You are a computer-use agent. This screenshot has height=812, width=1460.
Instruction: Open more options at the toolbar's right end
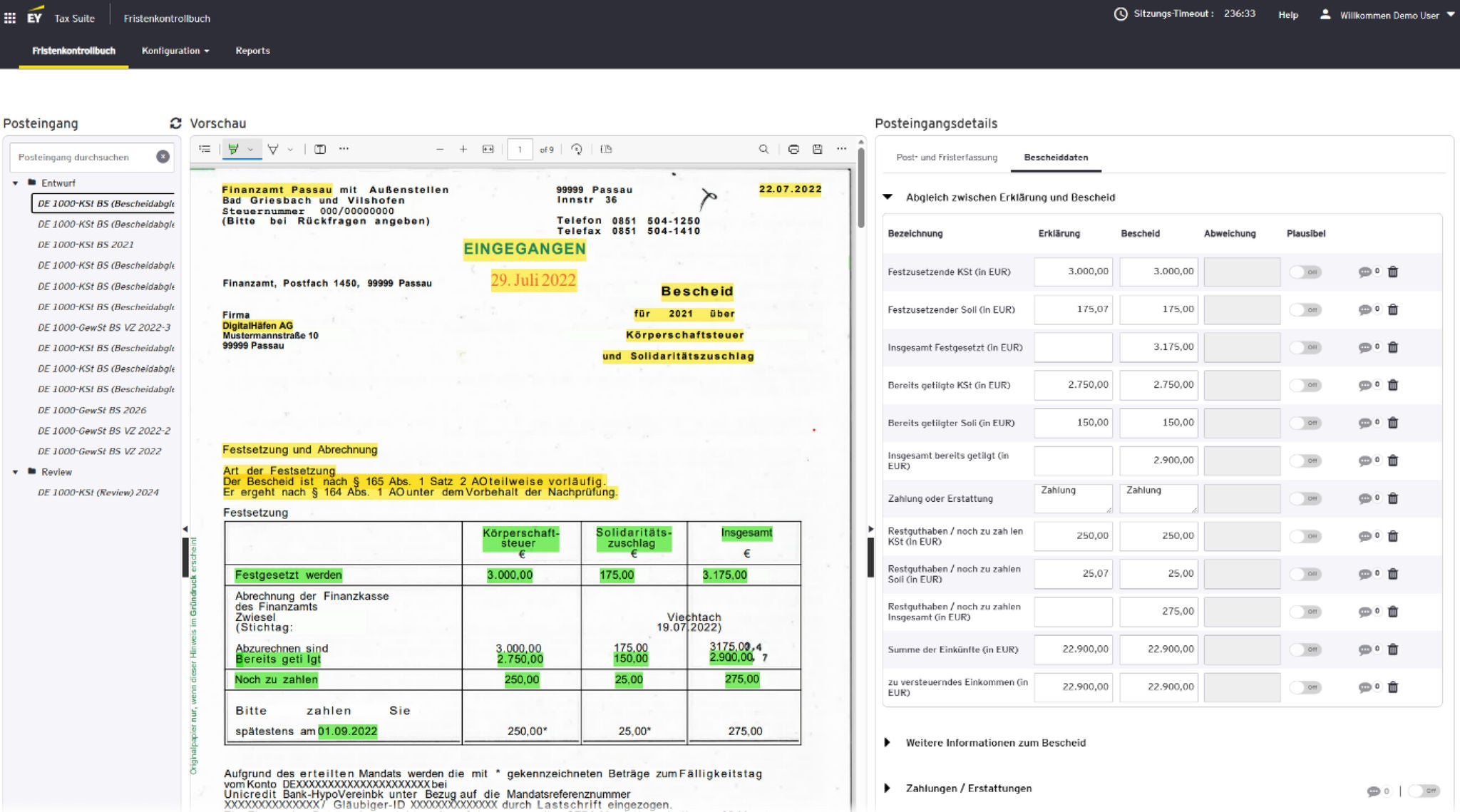click(841, 149)
